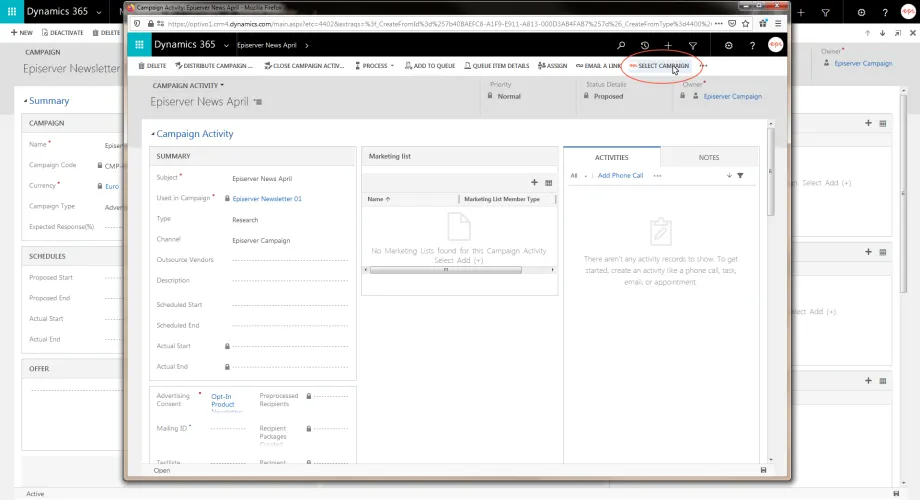
Task: Click Deactivate in background campaign window
Action: (x=62, y=33)
